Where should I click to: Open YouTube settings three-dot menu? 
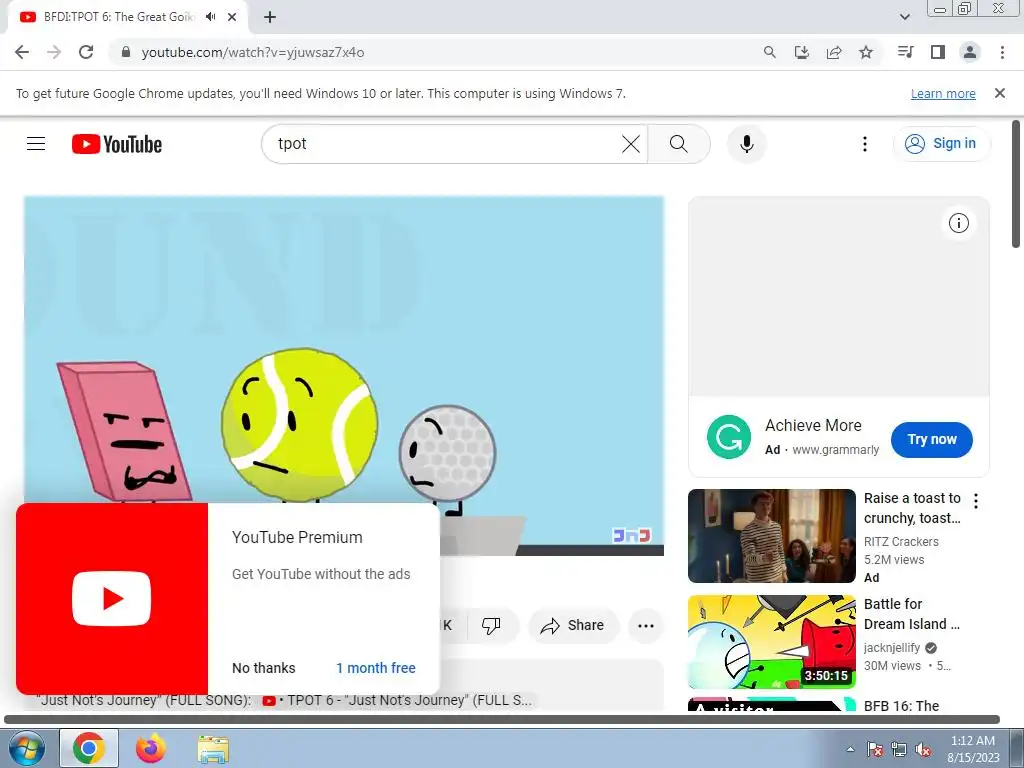click(x=865, y=144)
